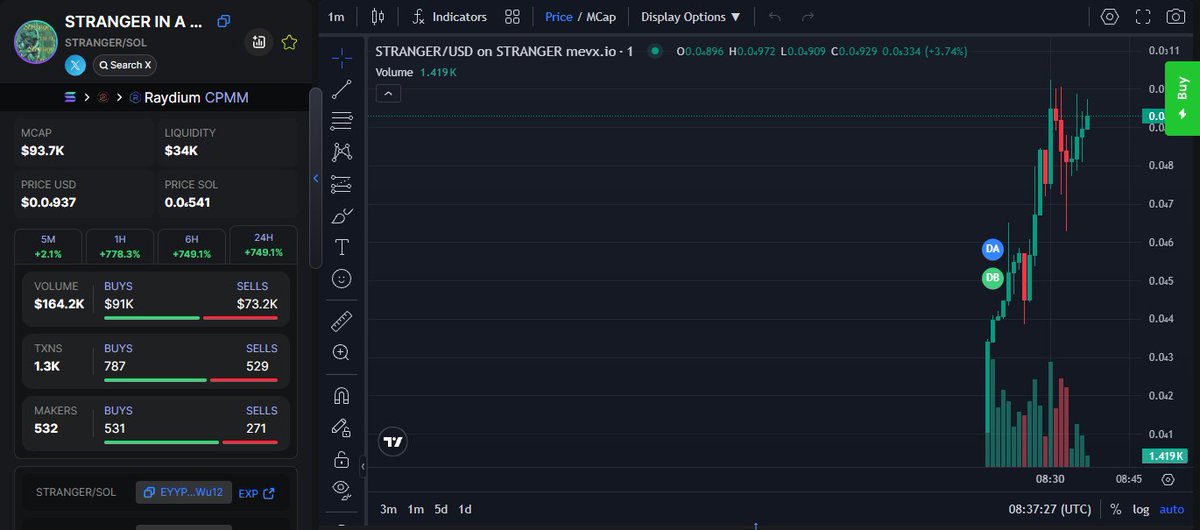Toggle magnet mode for drawings
1200x530 pixels.
(341, 396)
